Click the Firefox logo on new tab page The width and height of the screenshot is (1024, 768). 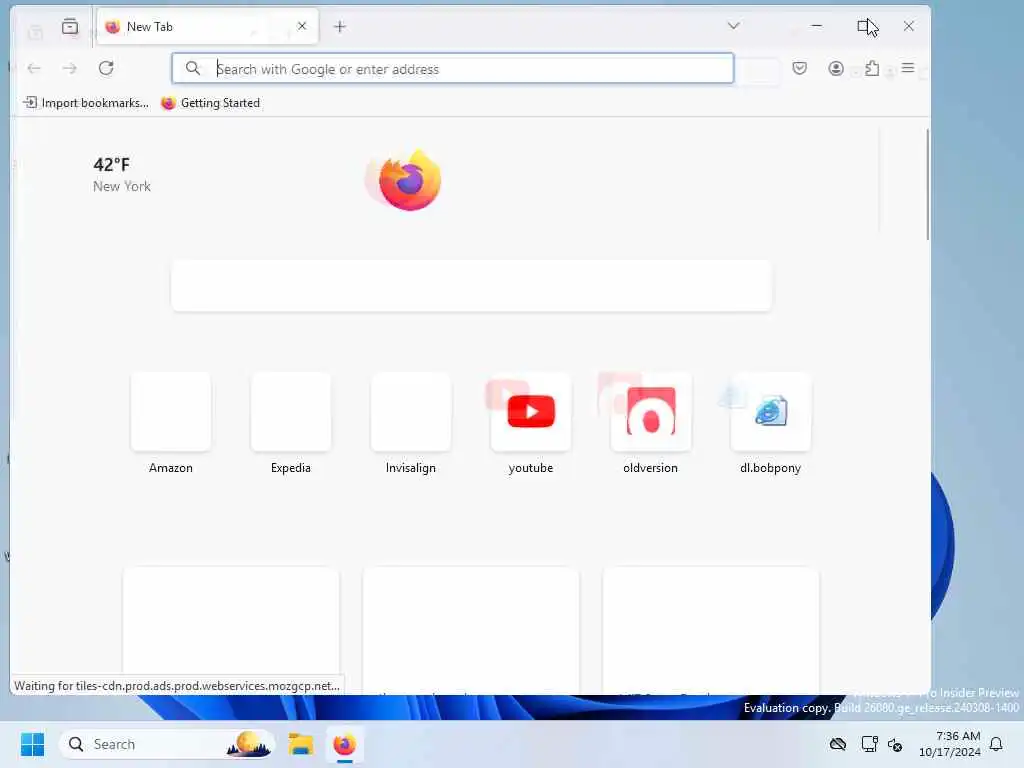click(x=409, y=181)
